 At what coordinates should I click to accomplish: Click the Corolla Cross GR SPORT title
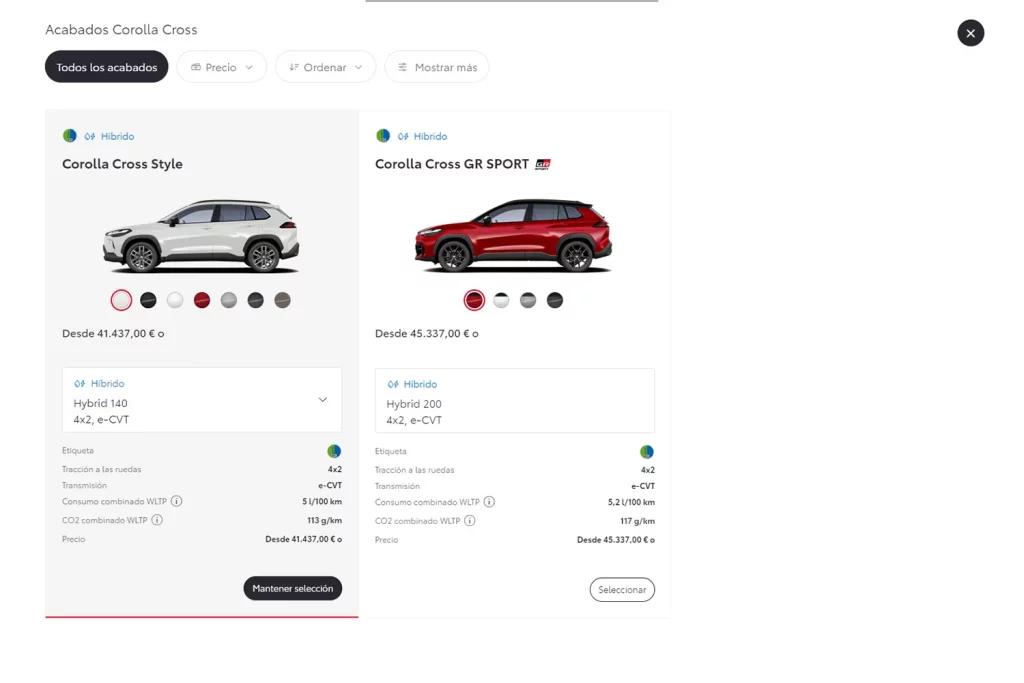[452, 164]
